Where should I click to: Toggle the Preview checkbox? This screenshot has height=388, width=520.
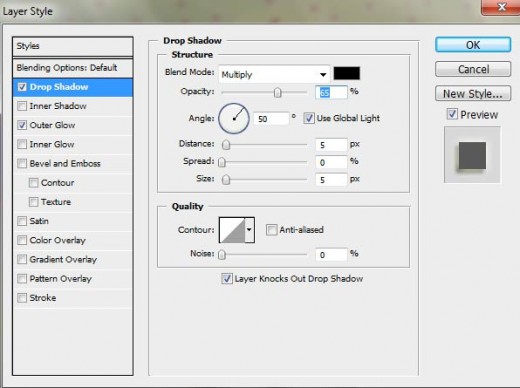click(452, 114)
